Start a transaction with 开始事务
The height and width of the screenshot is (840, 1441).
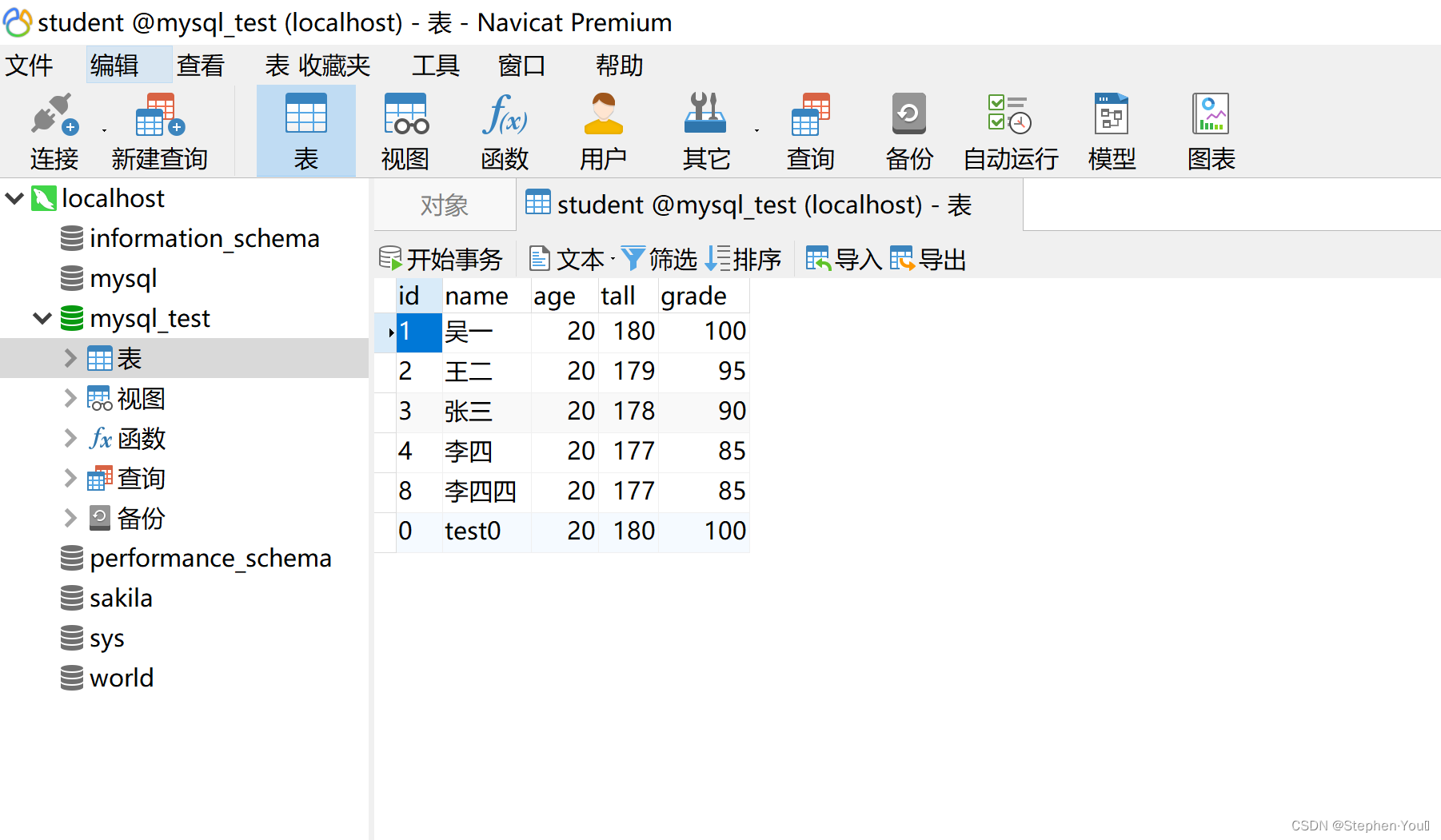(441, 258)
